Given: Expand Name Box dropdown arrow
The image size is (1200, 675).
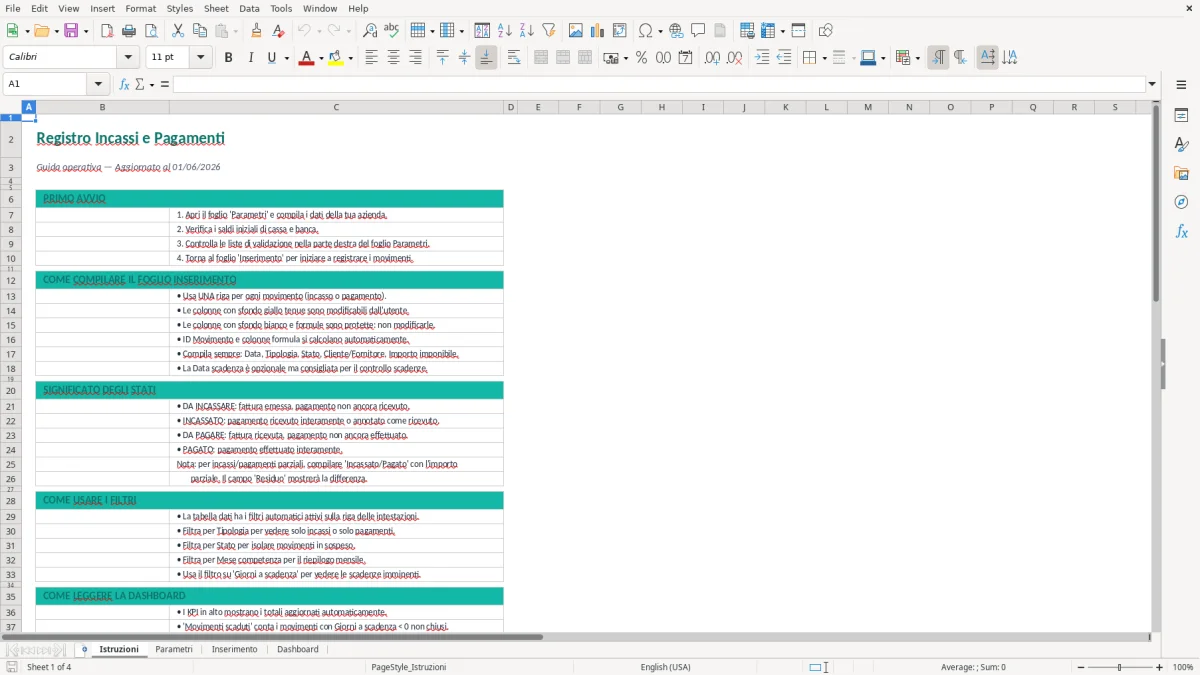Looking at the screenshot, I should coord(98,84).
